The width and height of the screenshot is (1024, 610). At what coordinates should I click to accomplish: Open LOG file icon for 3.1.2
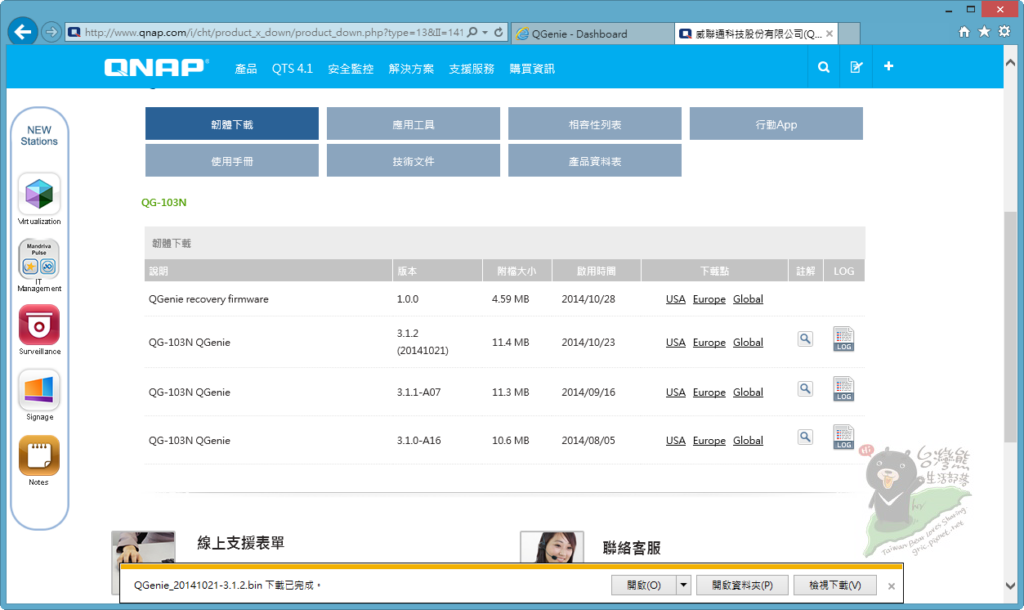[843, 339]
